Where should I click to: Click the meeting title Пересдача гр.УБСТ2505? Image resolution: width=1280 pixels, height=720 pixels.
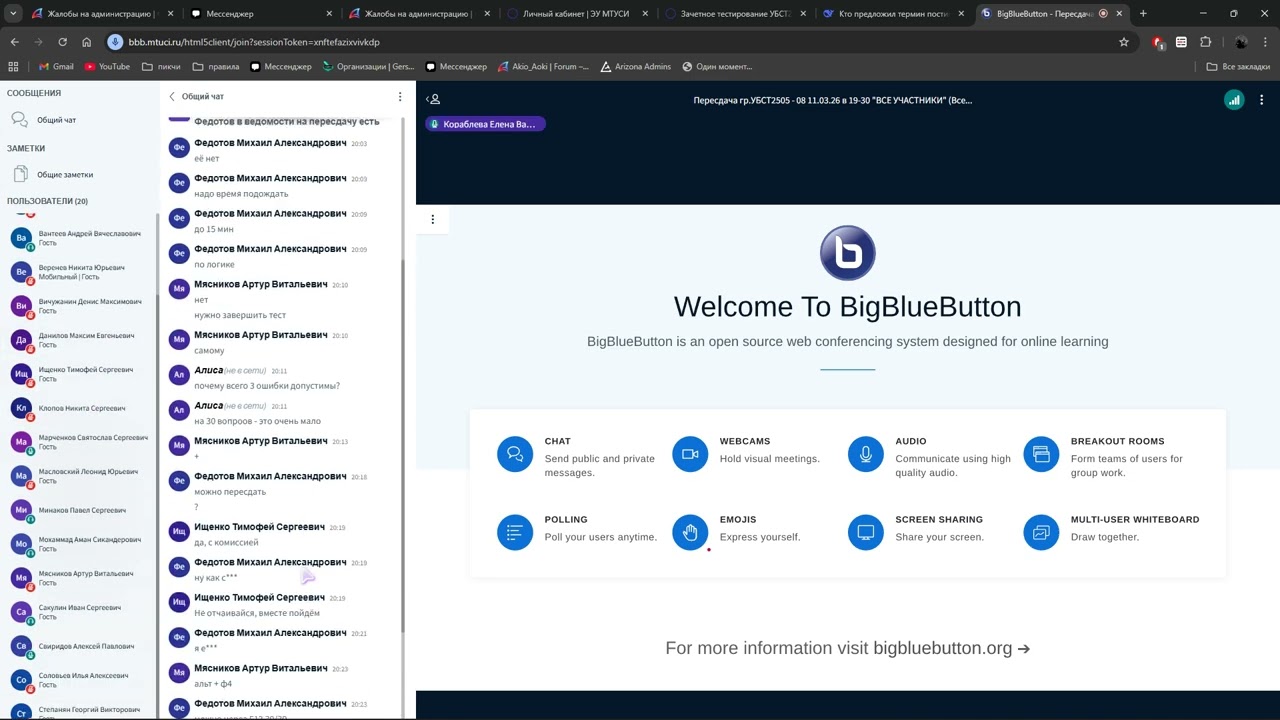(833, 100)
